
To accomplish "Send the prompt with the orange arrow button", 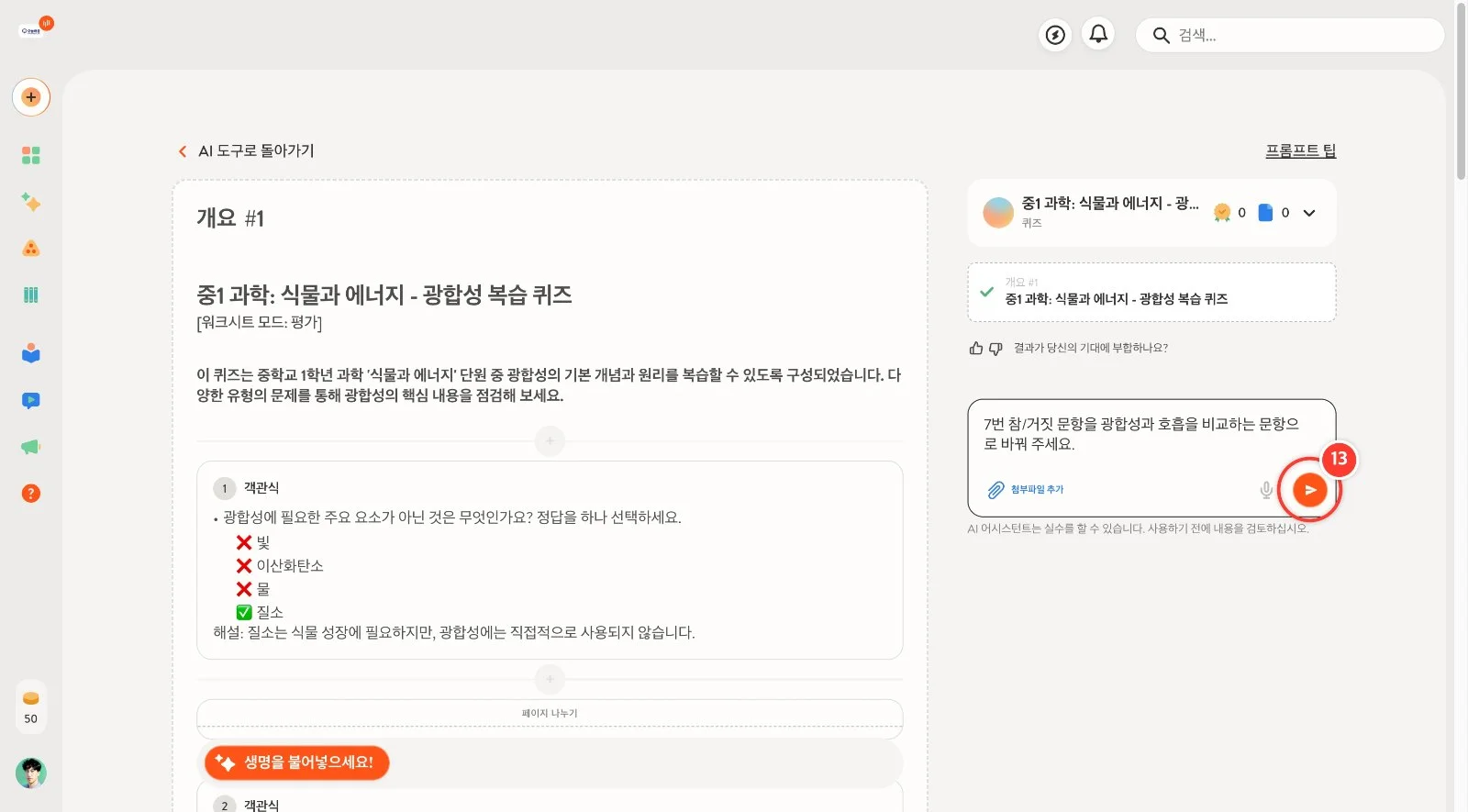I will 1310,490.
